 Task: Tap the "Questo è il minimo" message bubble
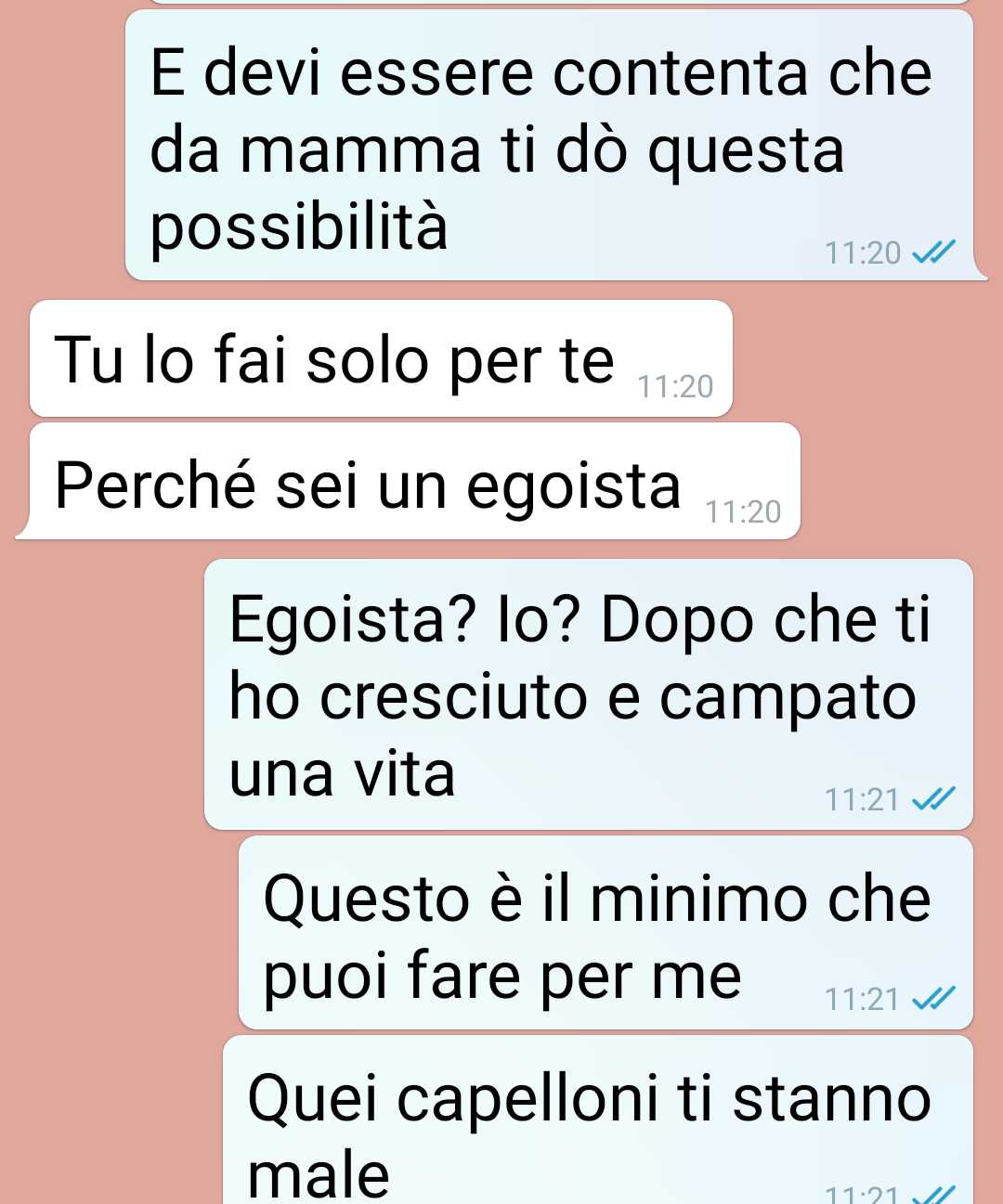(606, 933)
